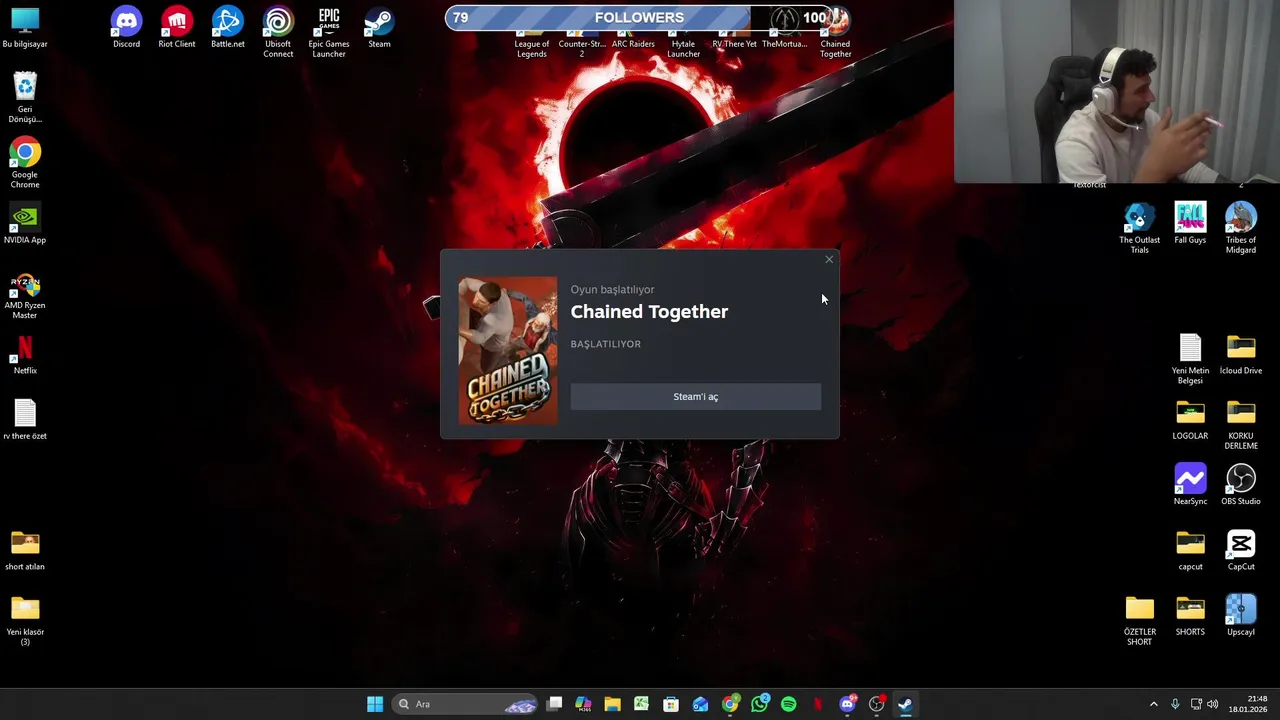The image size is (1280, 720).
Task: Select the AMD Ryzen Master desktop icon
Action: coord(25,294)
